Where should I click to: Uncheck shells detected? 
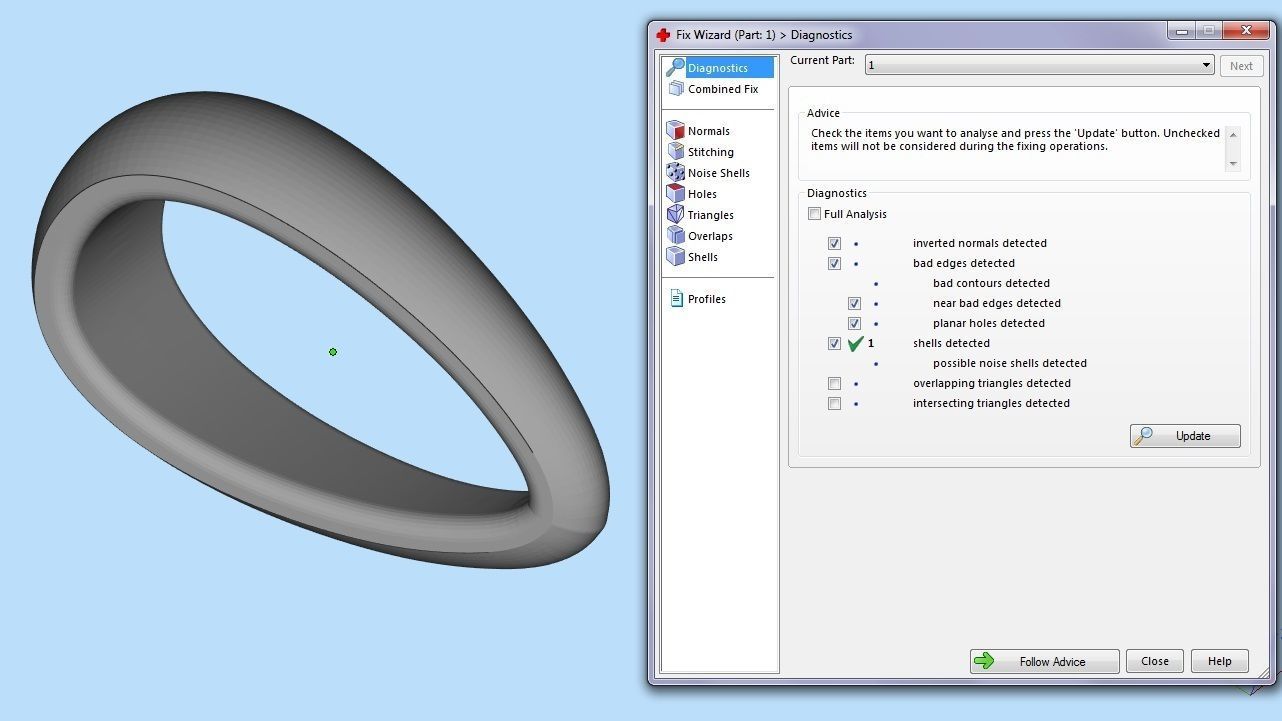834,343
